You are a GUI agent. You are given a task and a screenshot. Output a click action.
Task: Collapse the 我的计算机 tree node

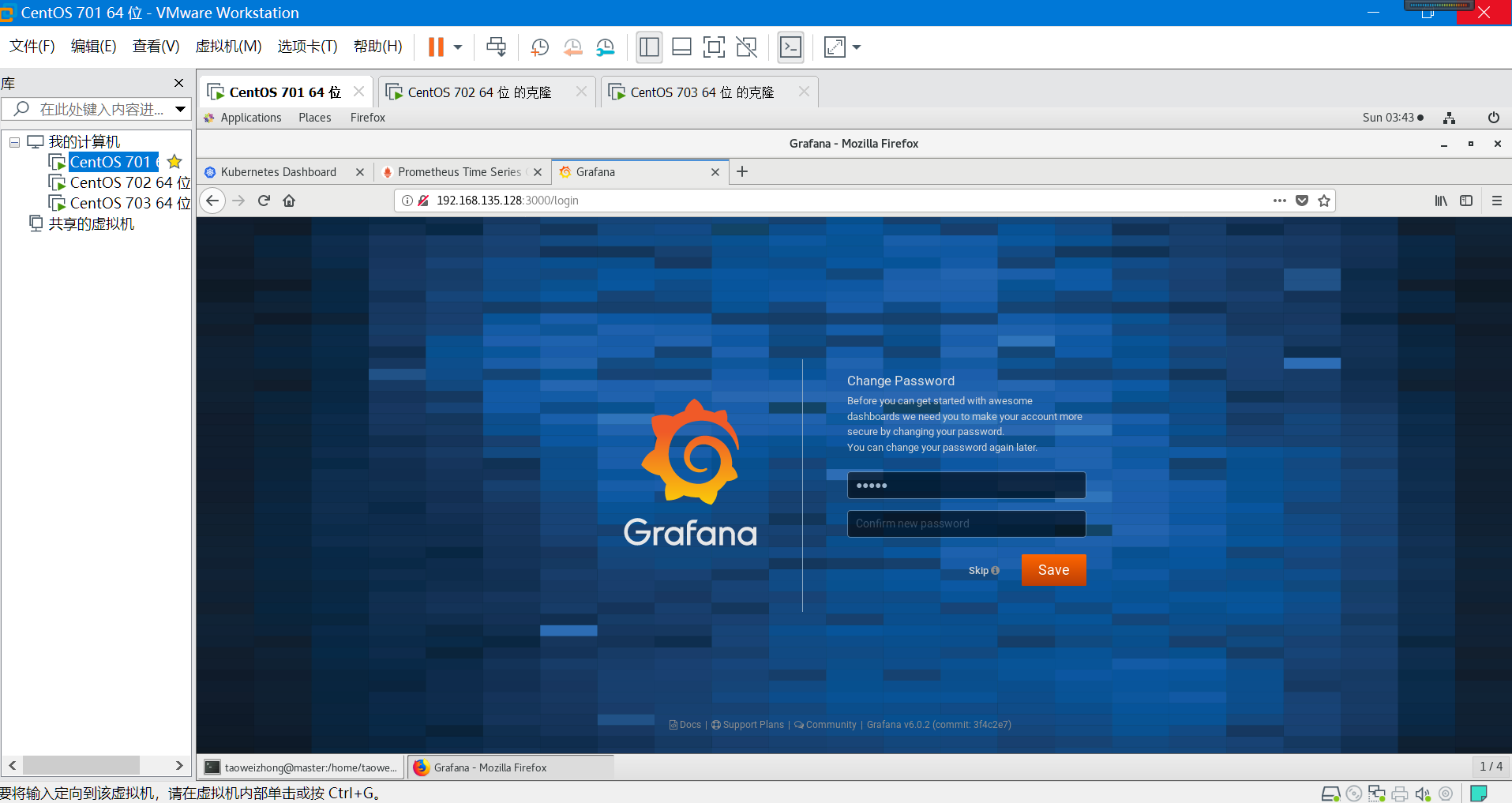click(x=14, y=142)
